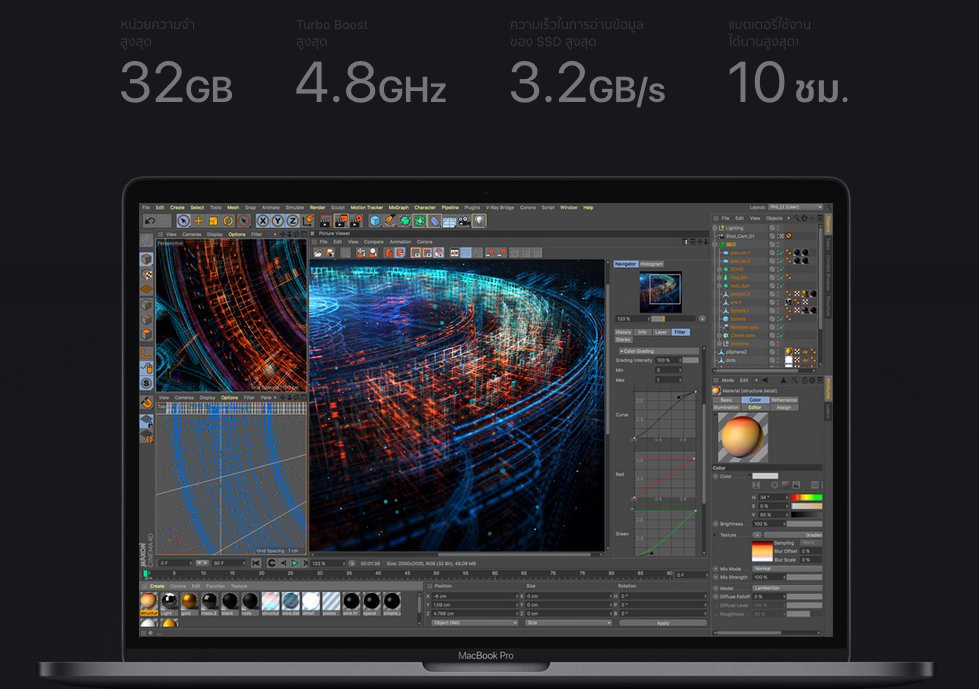Click the blue Cube primitive icon

coord(375,221)
